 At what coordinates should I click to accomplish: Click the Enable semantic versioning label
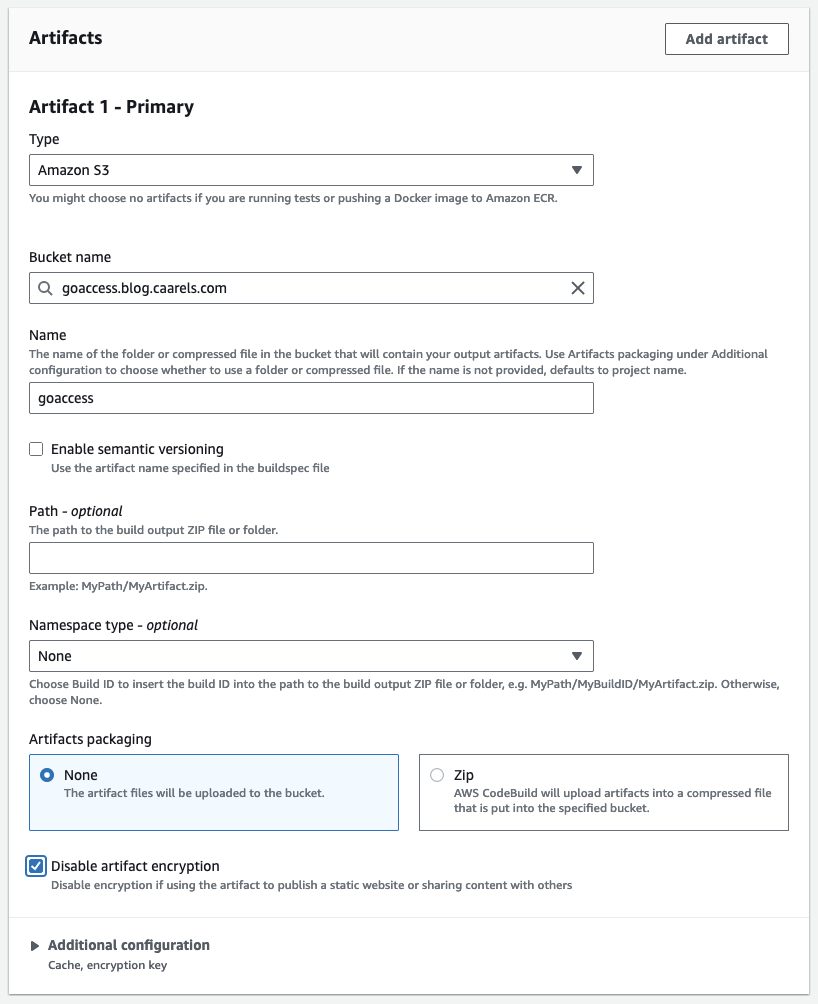tap(137, 450)
